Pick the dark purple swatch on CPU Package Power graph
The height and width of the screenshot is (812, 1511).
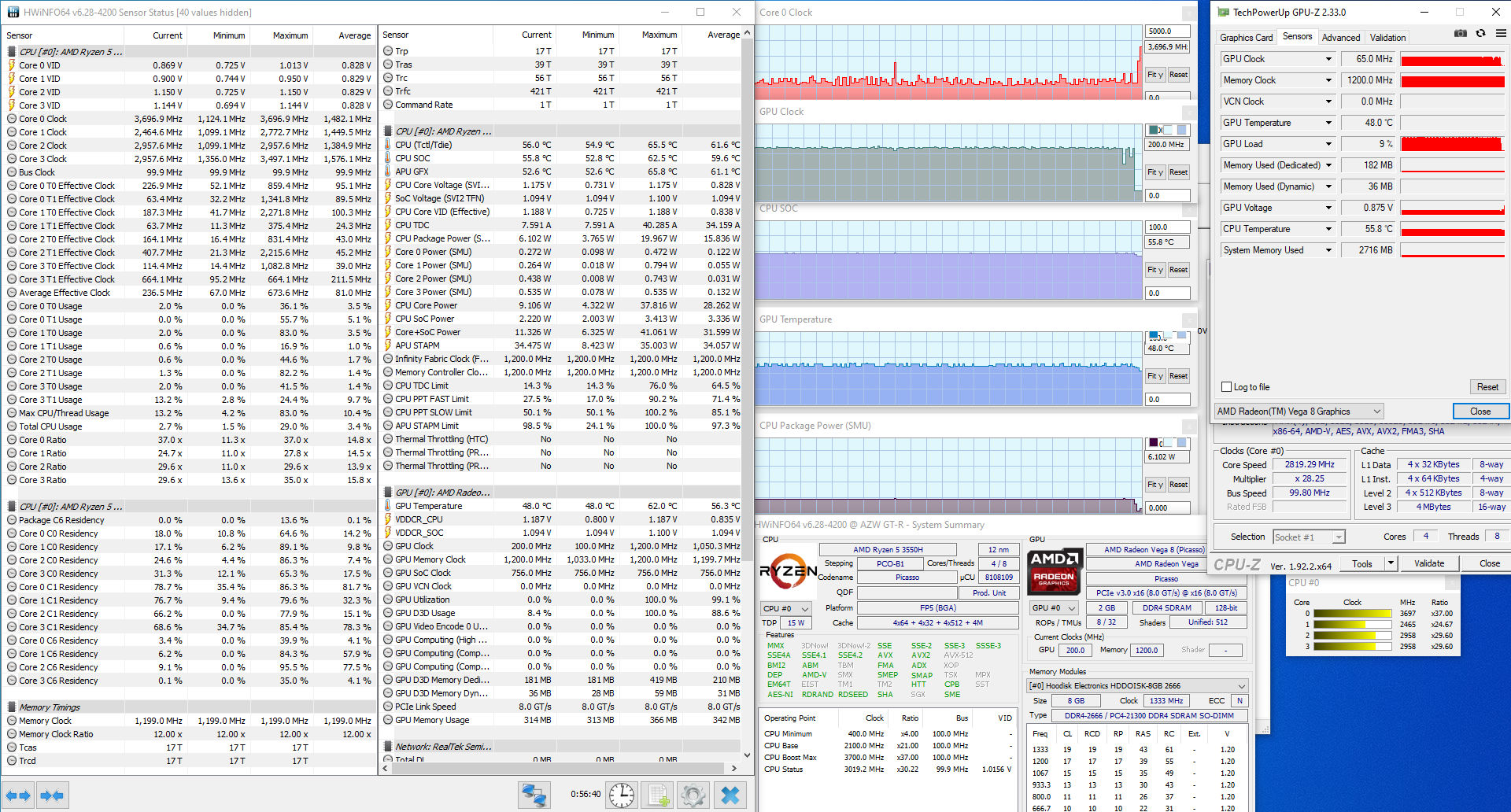(x=1154, y=443)
